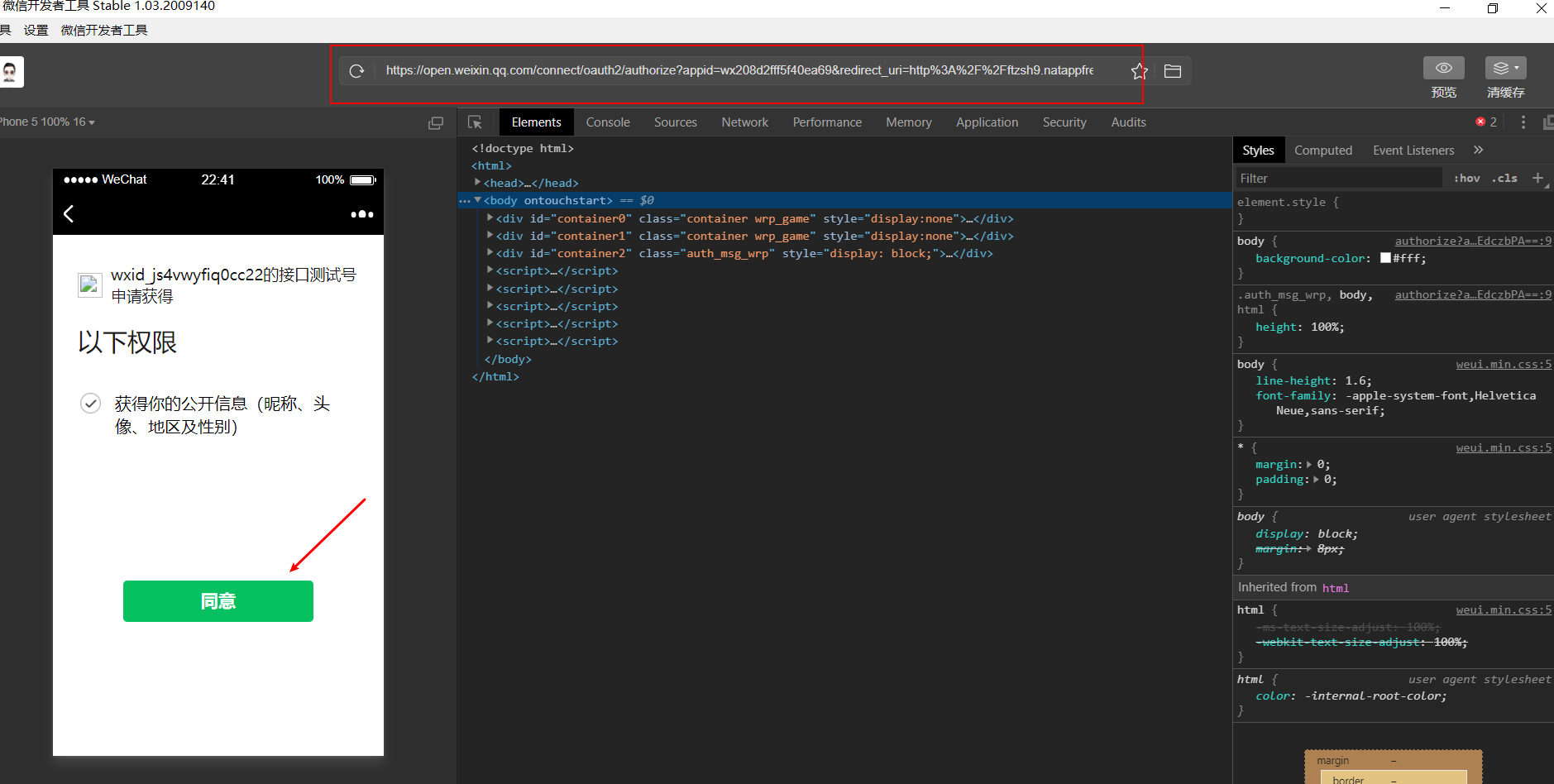Open device zoom dropdown 100% 16
1554x784 pixels.
click(48, 122)
